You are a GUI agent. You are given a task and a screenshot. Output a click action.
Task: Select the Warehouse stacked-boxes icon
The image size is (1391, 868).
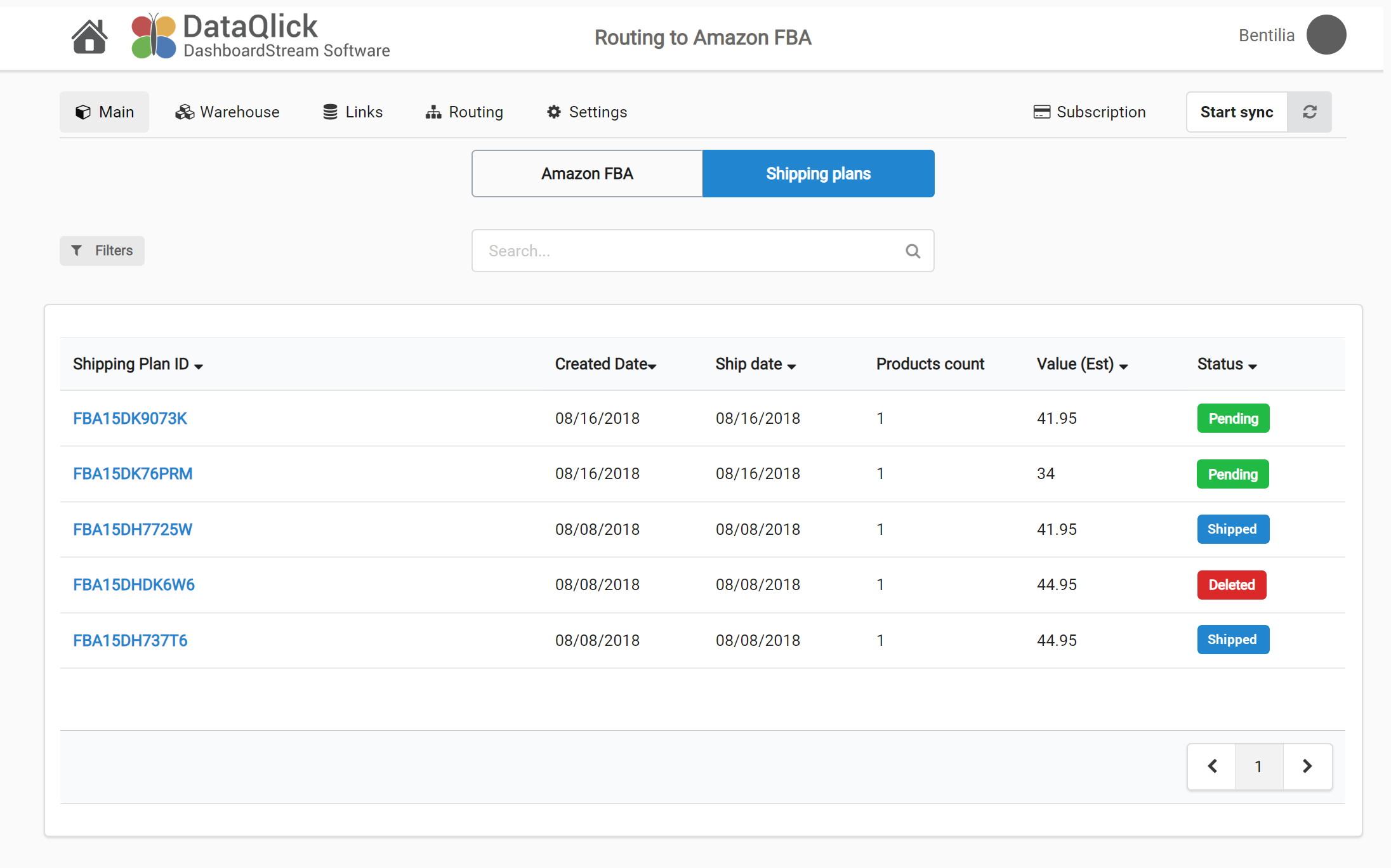(184, 112)
